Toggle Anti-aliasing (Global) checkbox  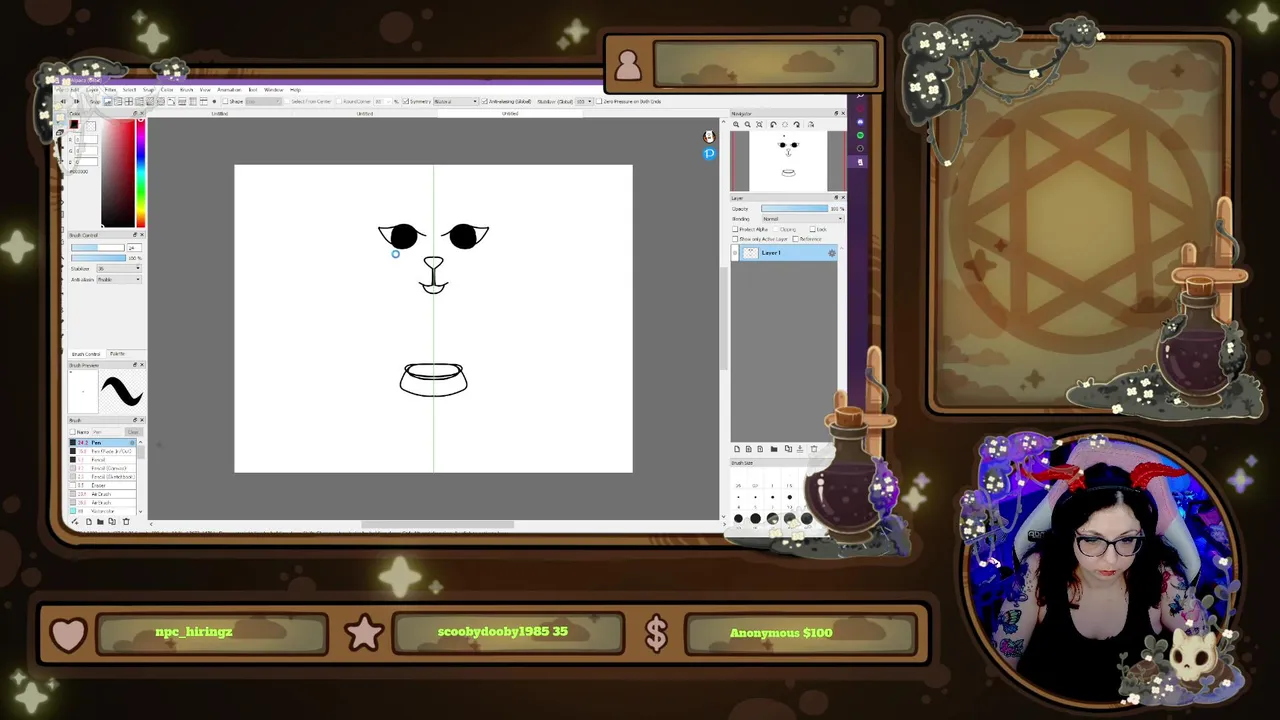(485, 101)
